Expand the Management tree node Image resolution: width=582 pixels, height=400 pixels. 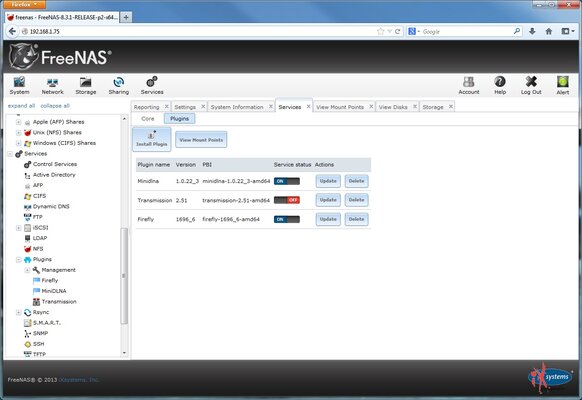(x=27, y=270)
